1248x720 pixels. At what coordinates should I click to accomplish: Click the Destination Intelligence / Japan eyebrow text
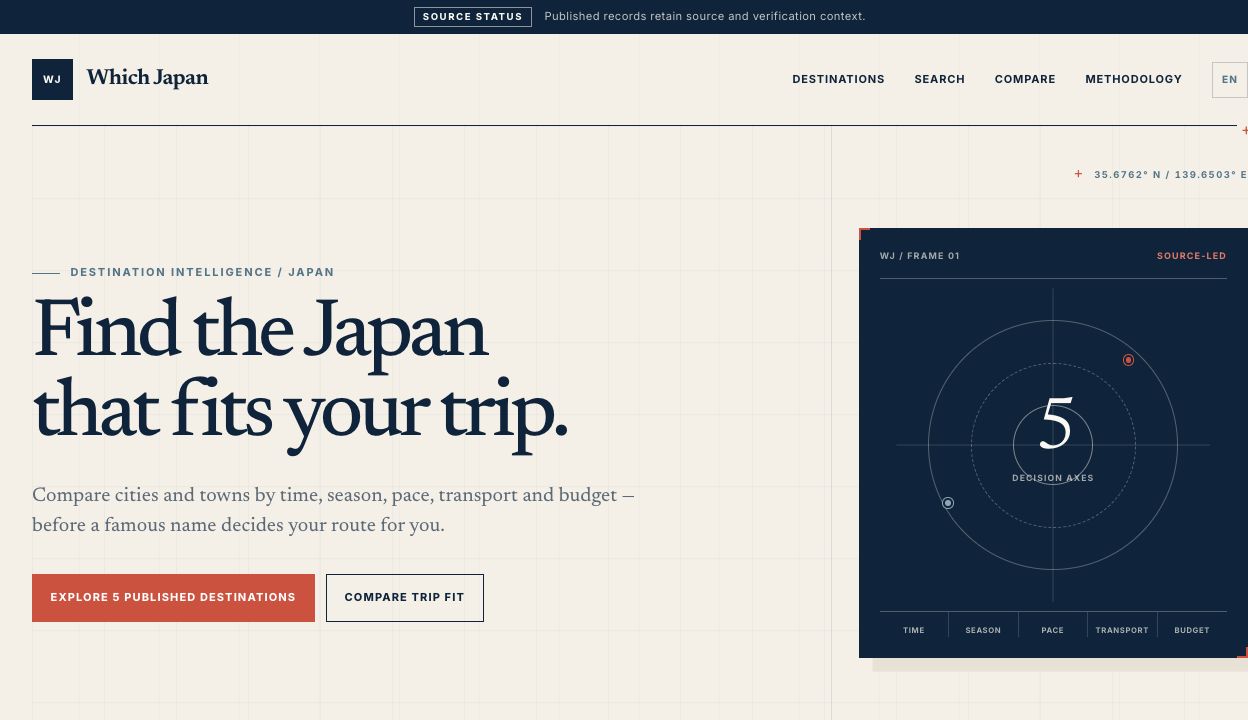tap(202, 272)
